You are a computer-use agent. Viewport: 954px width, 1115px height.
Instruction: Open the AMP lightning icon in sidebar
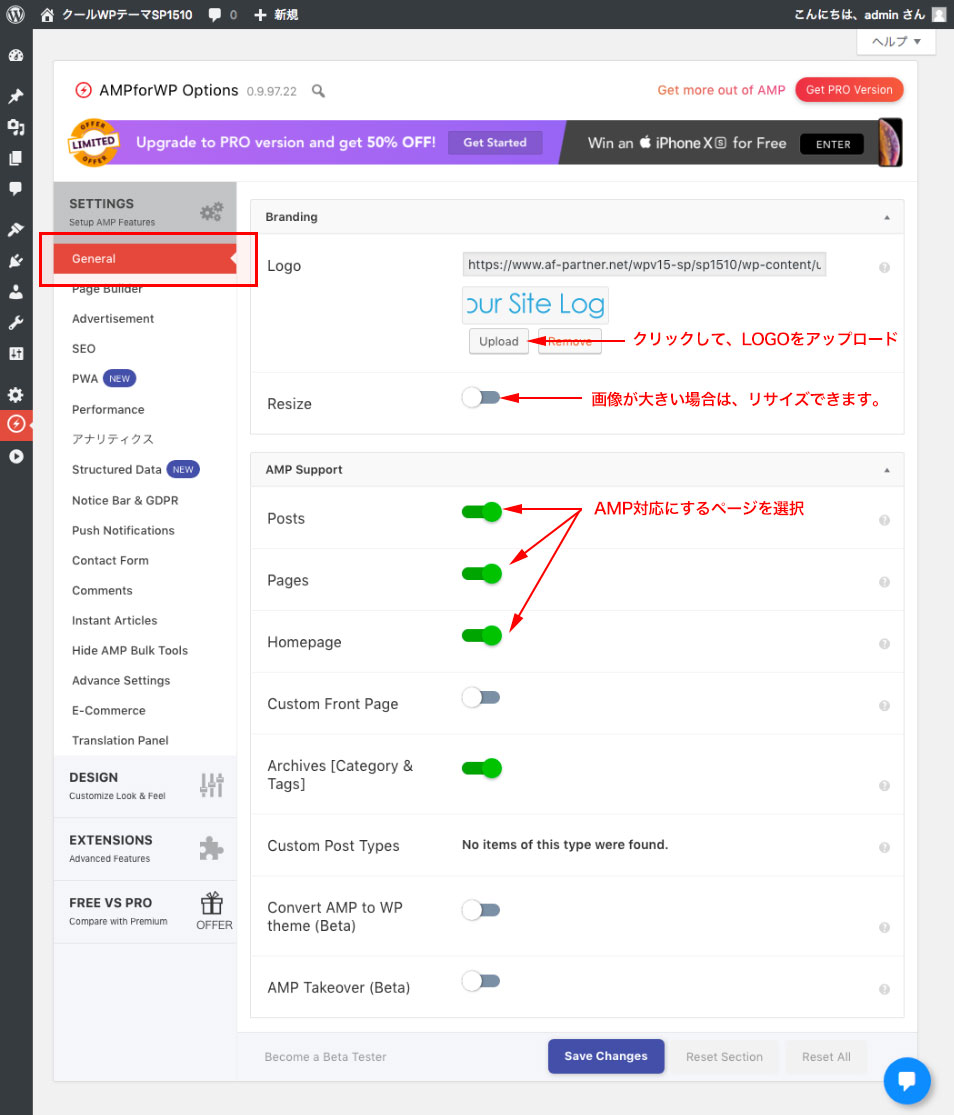click(16, 425)
